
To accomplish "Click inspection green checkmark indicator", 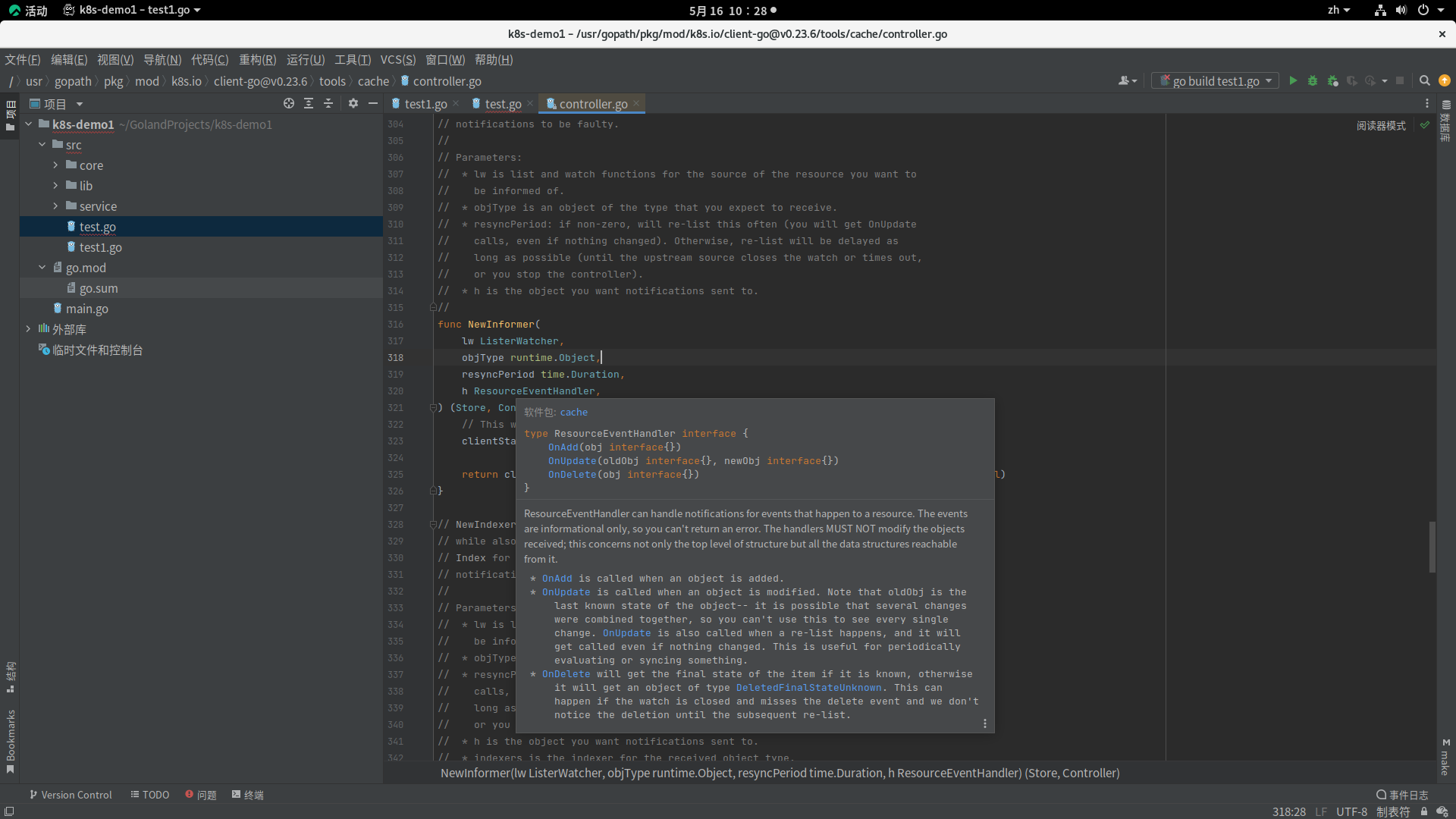I will [x=1425, y=125].
